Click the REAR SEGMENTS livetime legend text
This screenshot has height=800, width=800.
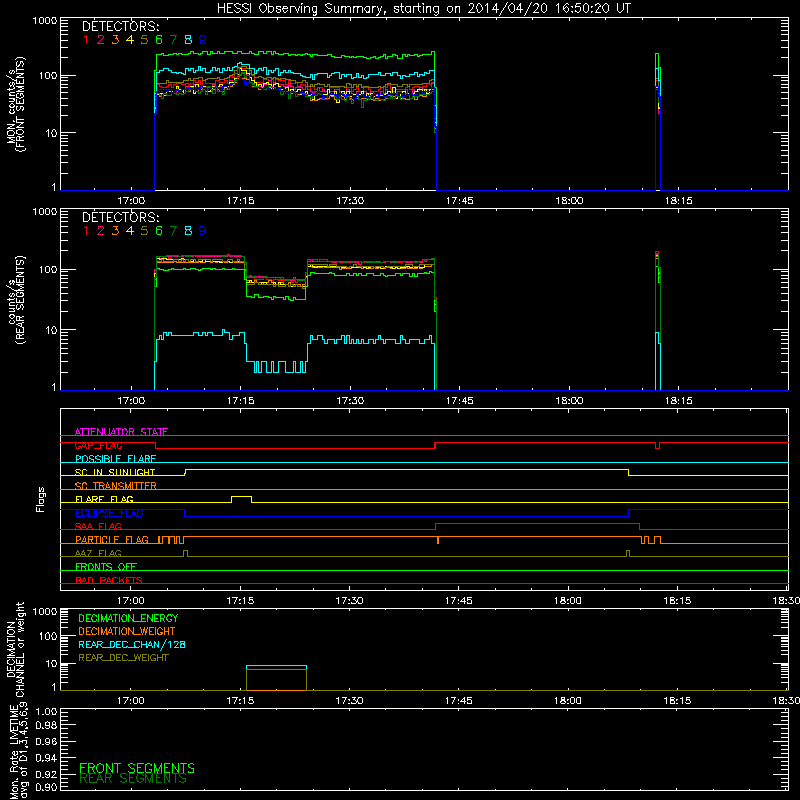[x=133, y=779]
